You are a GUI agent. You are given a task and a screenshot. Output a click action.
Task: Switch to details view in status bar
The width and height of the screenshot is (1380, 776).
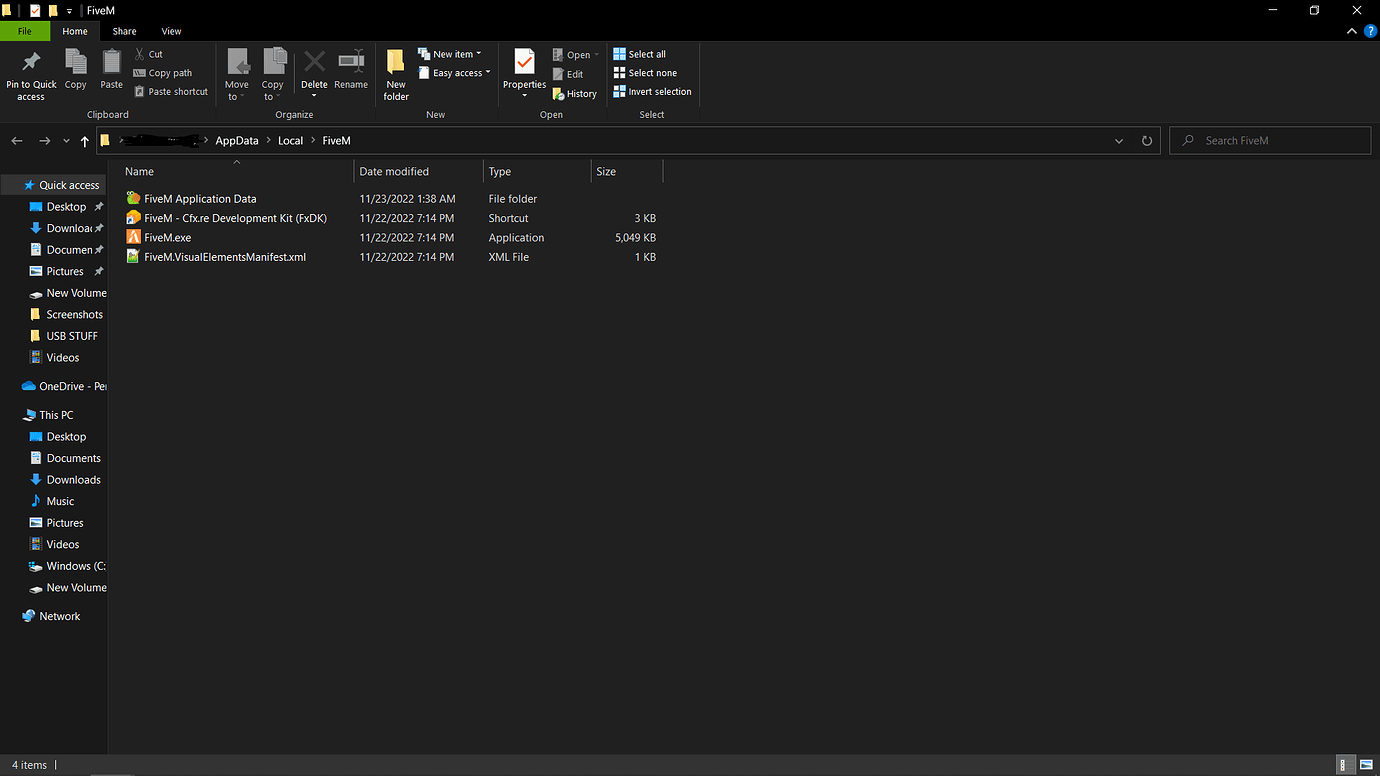click(x=1345, y=764)
